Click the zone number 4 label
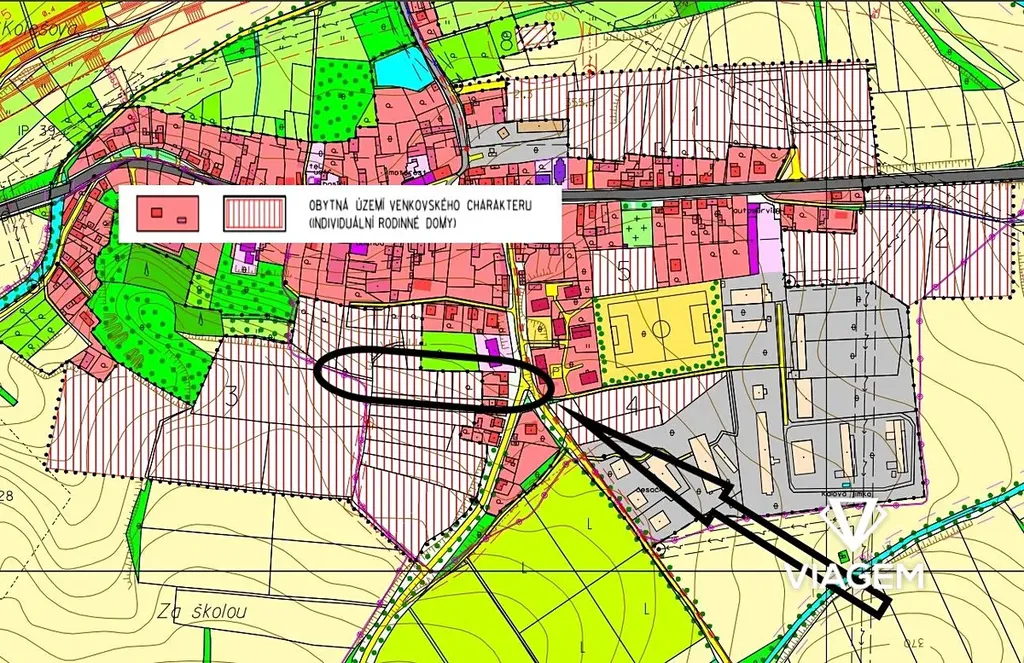 [x=631, y=407]
